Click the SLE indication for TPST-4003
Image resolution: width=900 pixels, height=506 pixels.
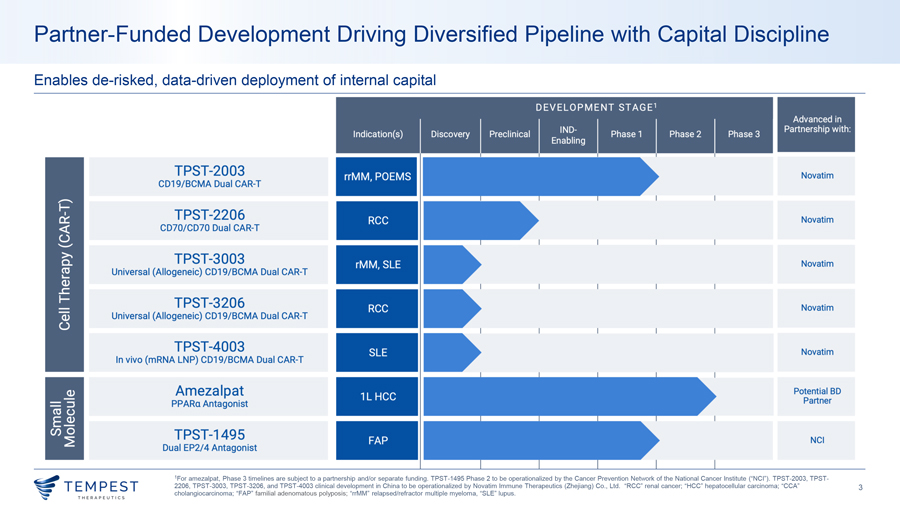[377, 352]
